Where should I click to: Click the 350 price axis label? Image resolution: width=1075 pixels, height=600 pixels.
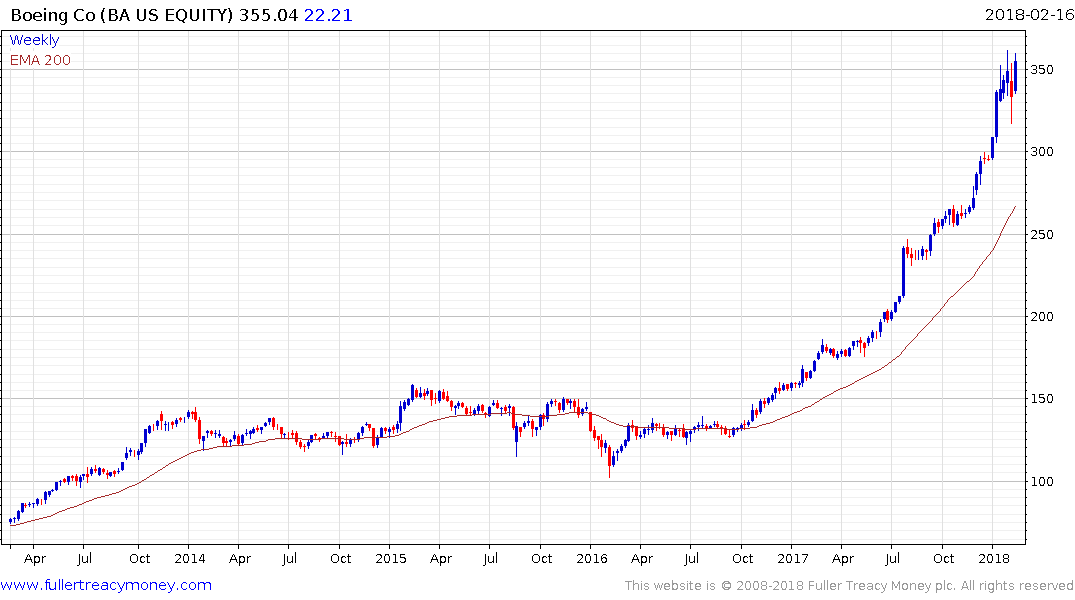point(1042,69)
